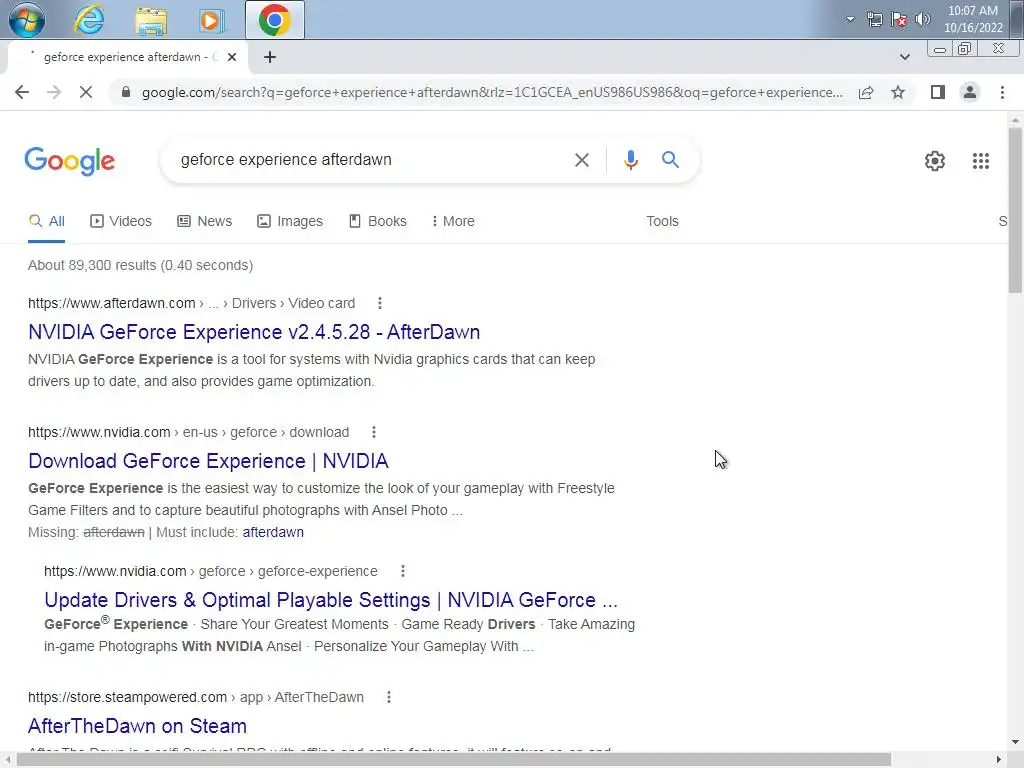Submit search with magnifier icon
This screenshot has width=1024, height=768.
pyautogui.click(x=670, y=160)
